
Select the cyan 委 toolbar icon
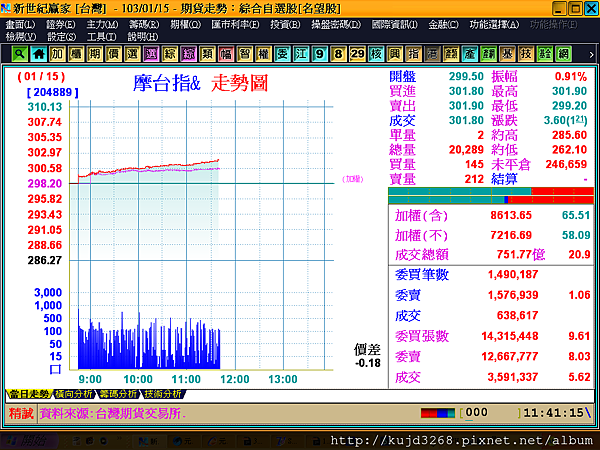pos(282,54)
